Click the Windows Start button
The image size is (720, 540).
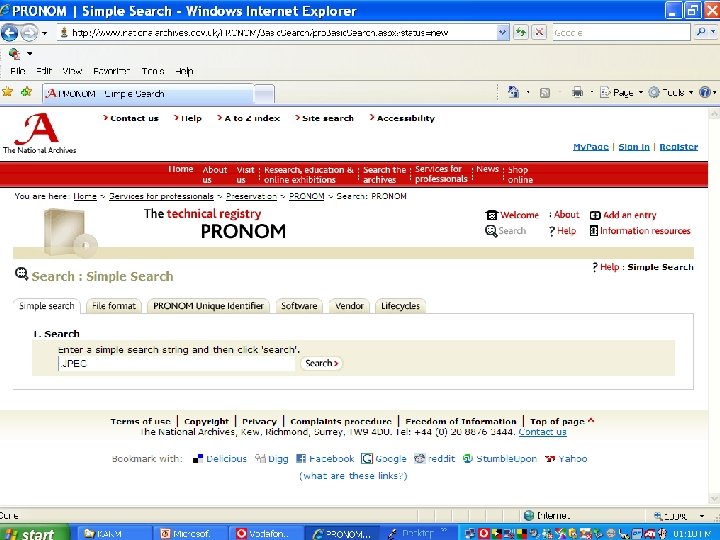(34, 533)
